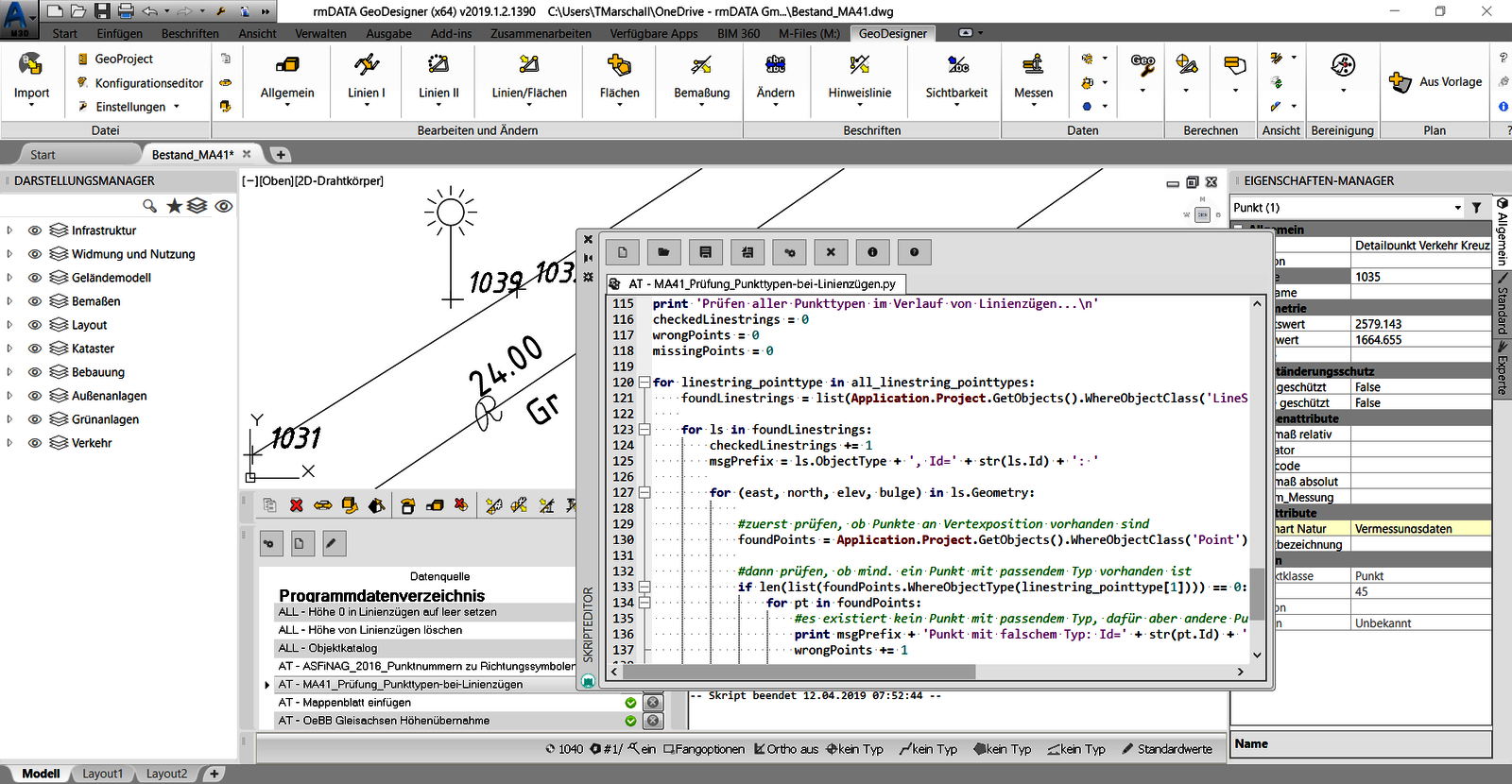Click the info icon in script editor

[872, 252]
